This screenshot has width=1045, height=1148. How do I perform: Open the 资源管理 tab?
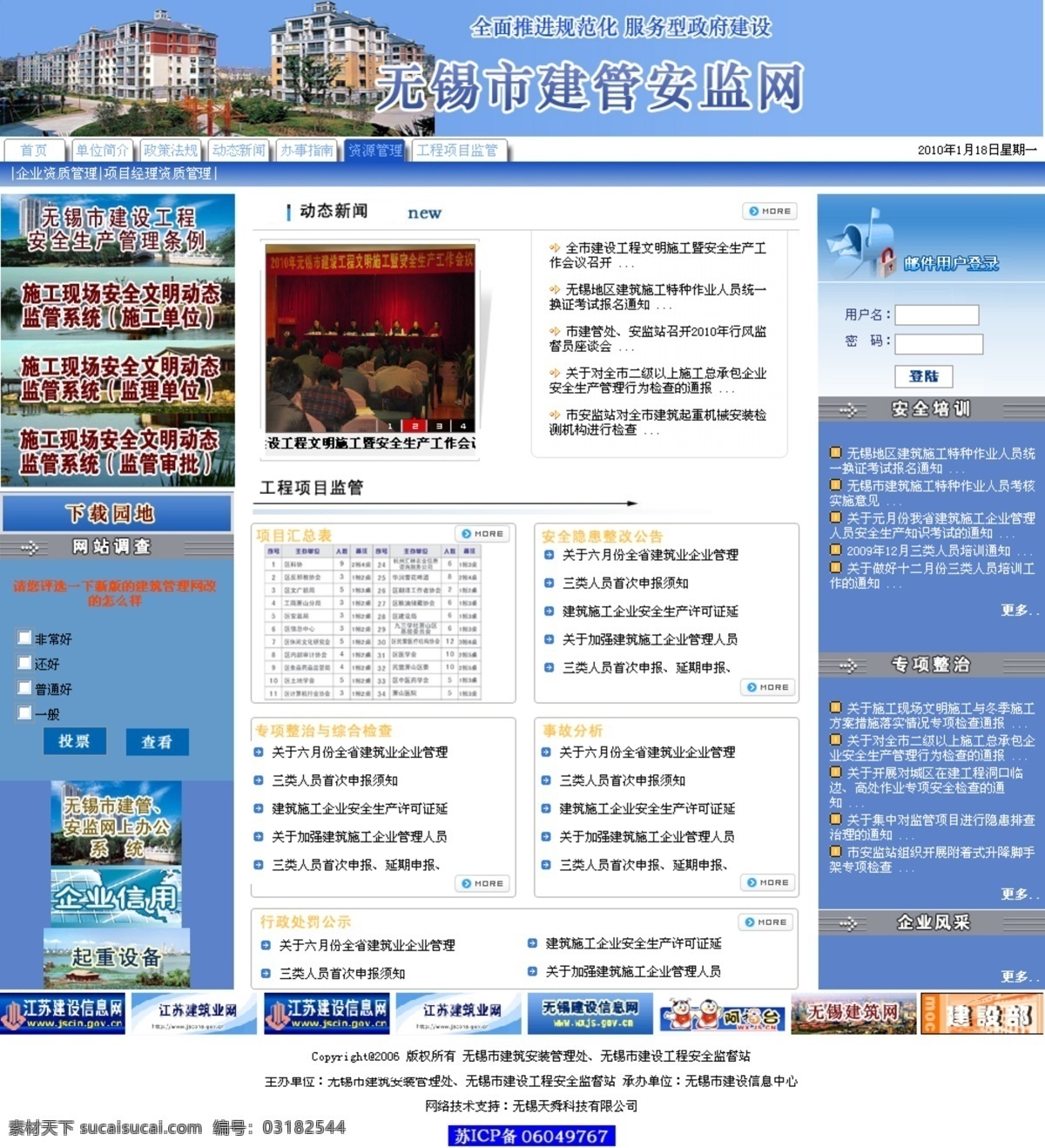coord(375,151)
